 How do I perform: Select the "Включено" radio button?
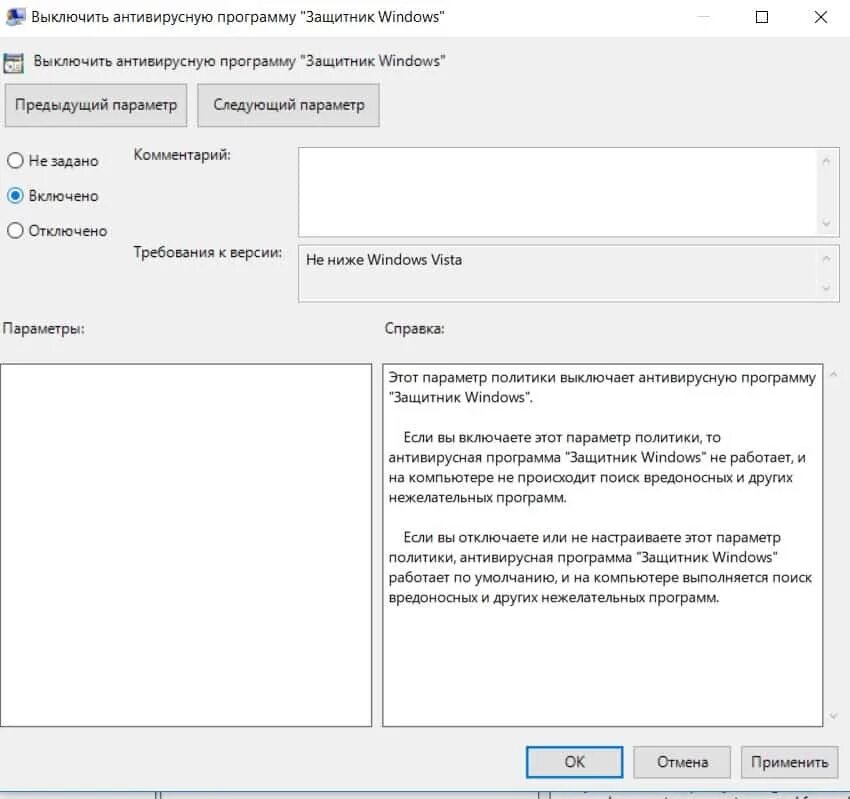coord(15,196)
